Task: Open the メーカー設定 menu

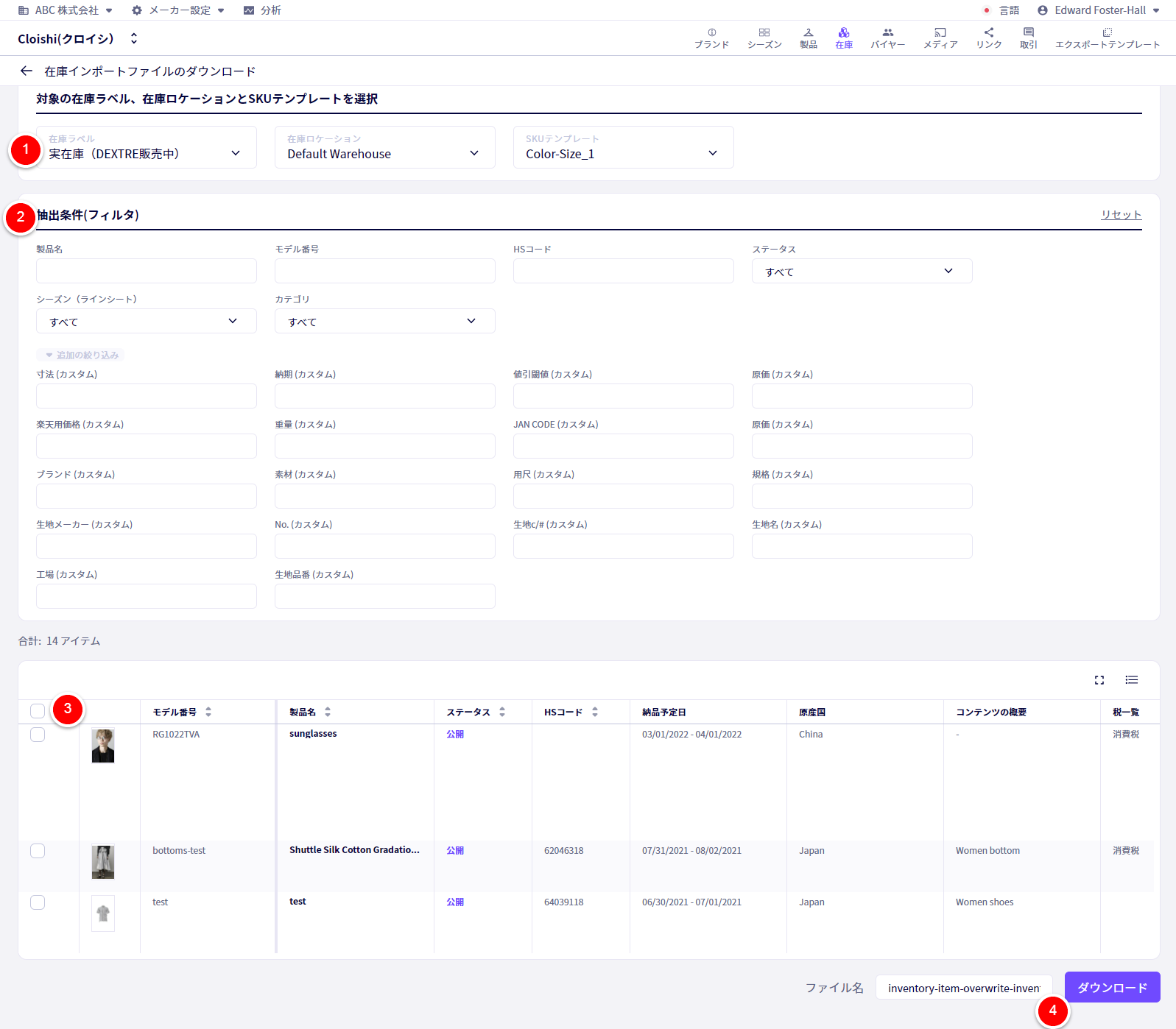Action: coord(178,10)
